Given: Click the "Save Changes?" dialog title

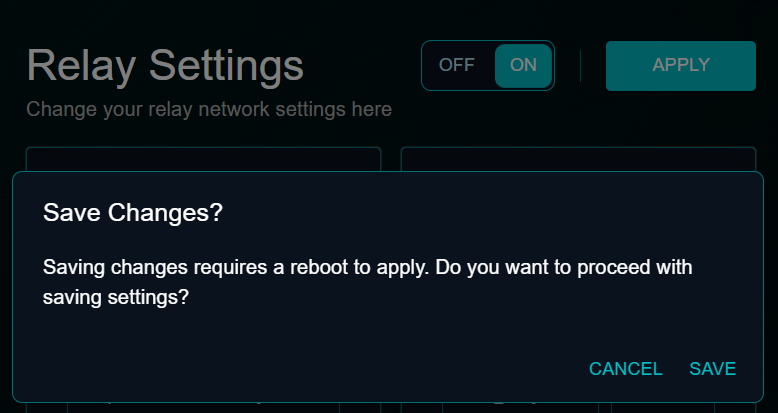Looking at the screenshot, I should [133, 213].
